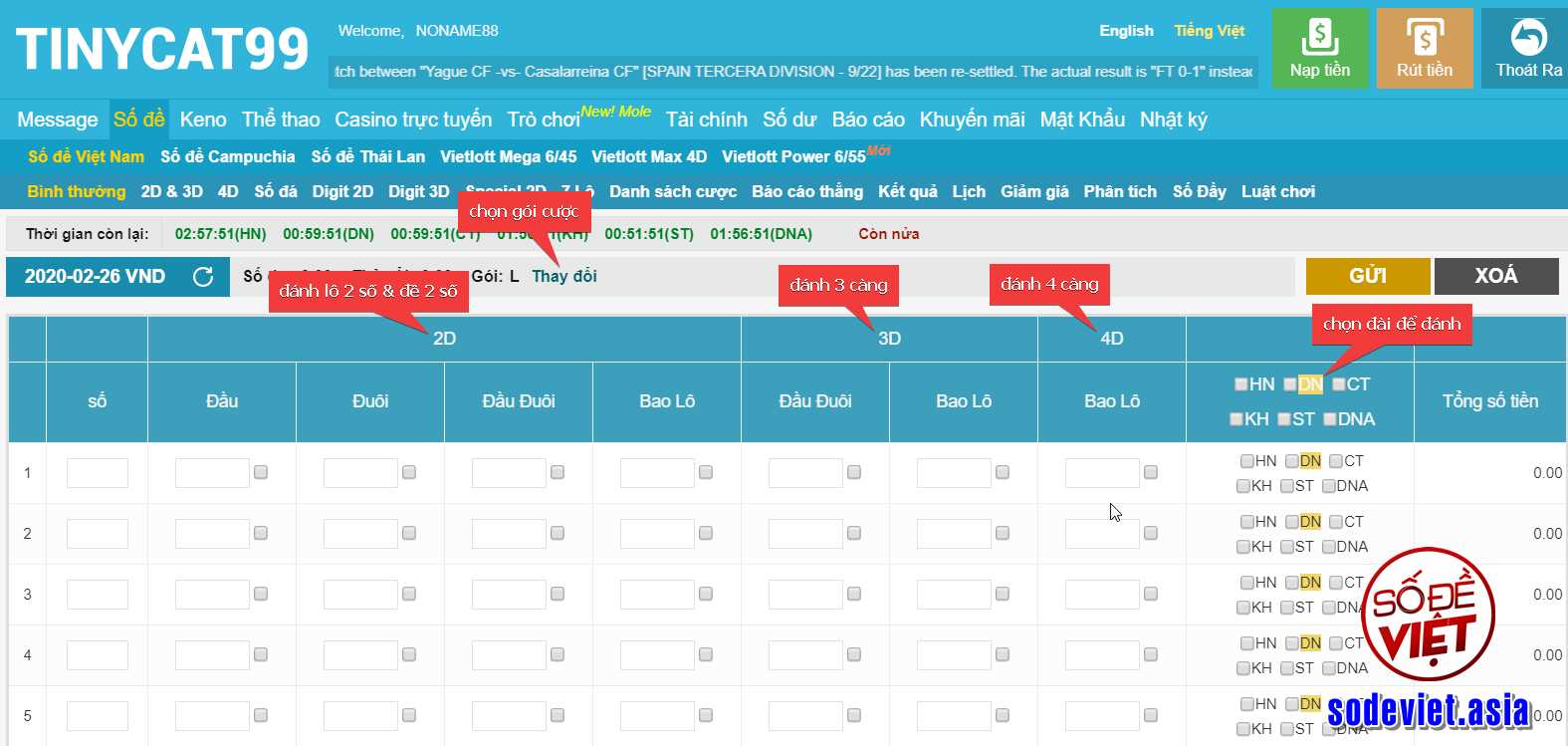Switch to the 2D & 3D bet mode
Image resolution: width=1568 pixels, height=746 pixels.
coord(172,191)
